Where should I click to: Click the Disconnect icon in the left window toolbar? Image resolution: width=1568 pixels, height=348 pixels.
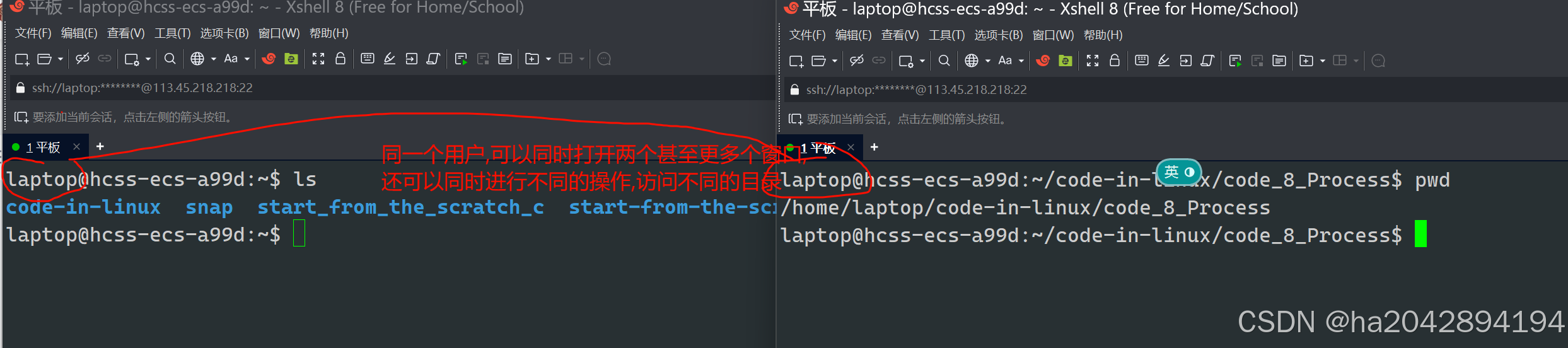82,59
